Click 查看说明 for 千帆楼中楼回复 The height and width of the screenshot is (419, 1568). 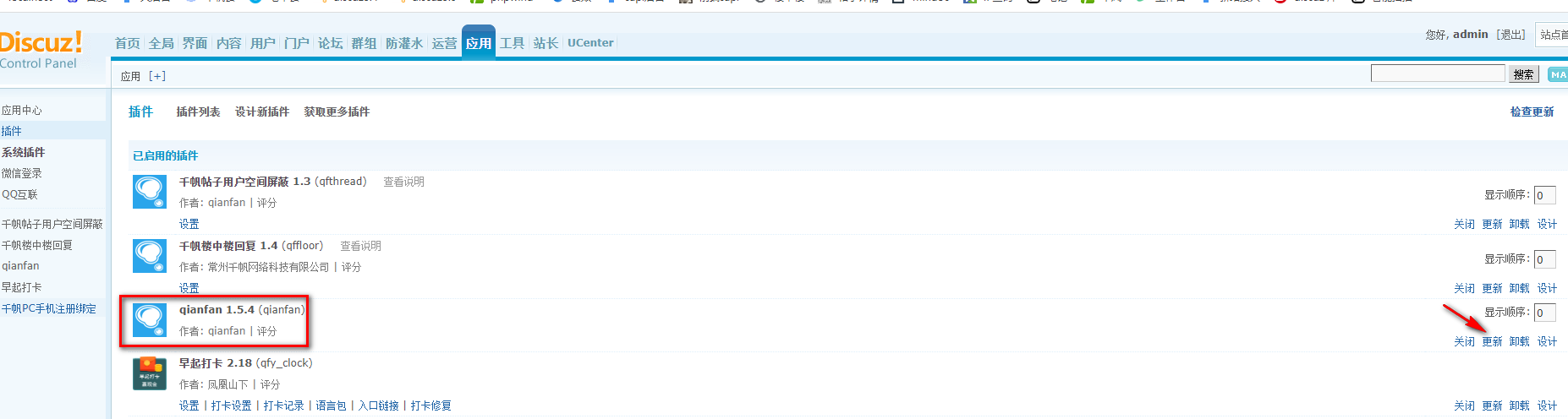coord(361,246)
